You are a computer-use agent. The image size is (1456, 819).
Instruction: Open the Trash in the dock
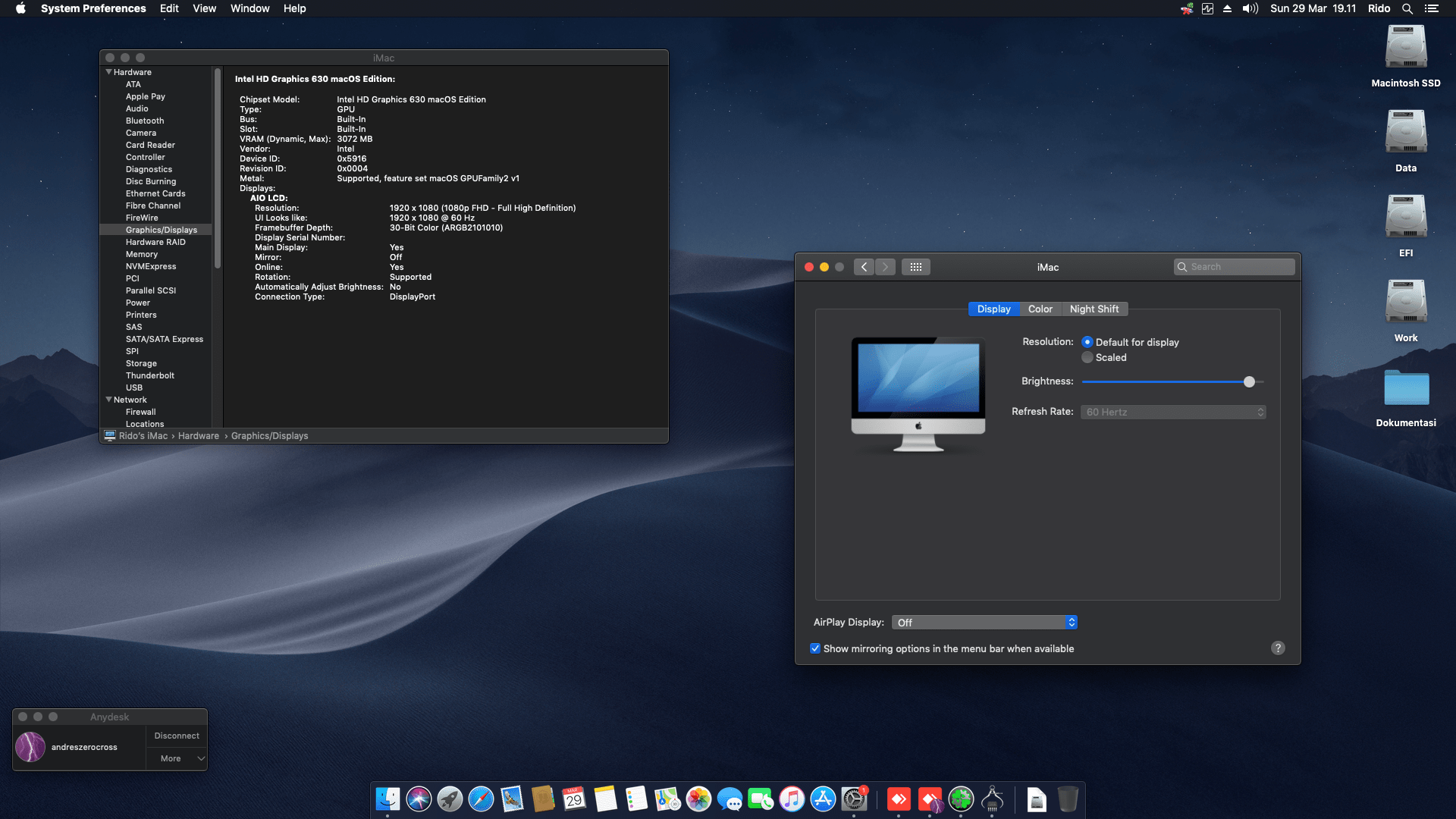tap(1068, 799)
